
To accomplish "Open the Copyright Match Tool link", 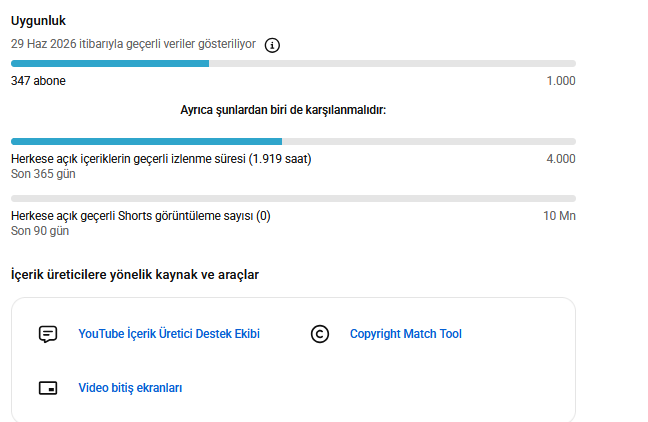I will (406, 334).
